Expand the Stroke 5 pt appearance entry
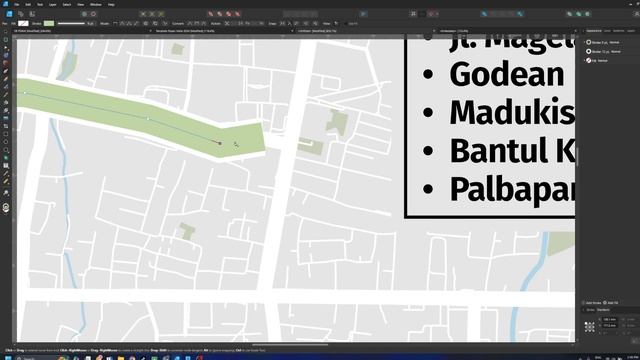 click(584, 42)
